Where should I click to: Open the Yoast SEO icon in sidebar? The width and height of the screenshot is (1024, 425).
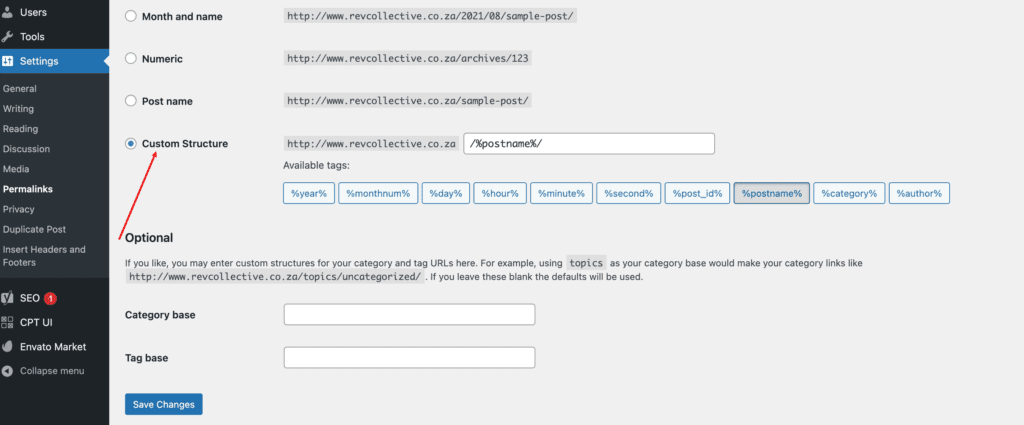click(x=7, y=298)
